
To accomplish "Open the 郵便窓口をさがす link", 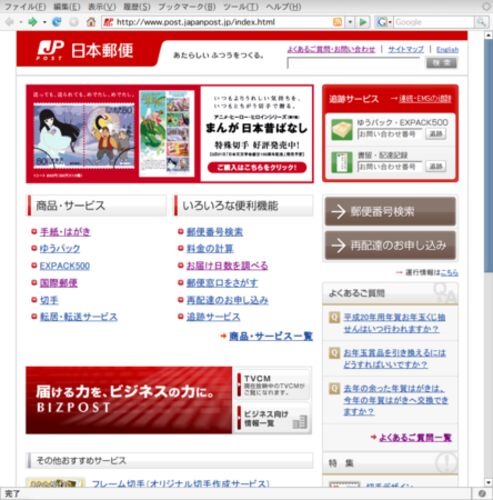I will click(x=222, y=283).
